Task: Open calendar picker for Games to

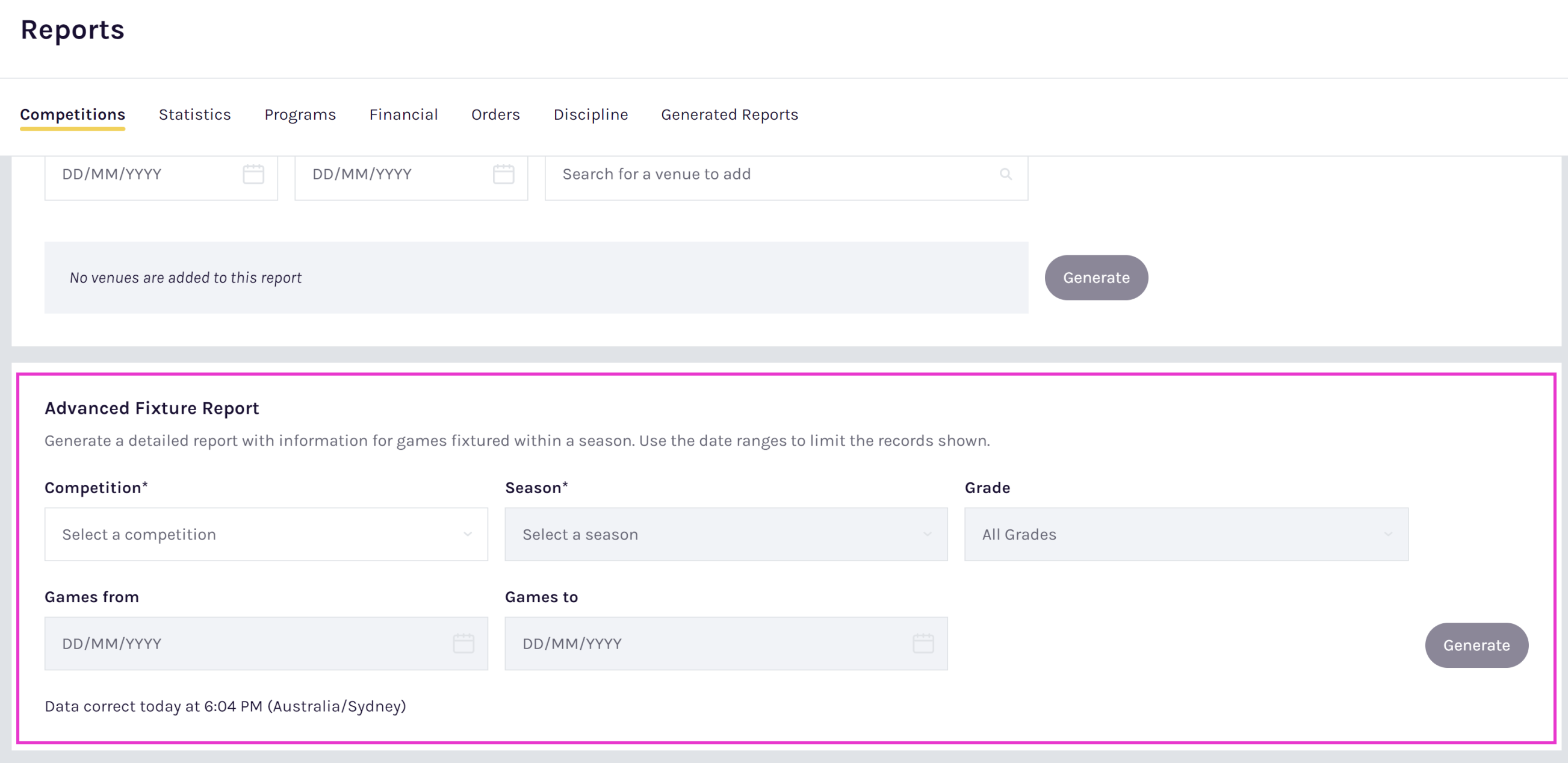Action: coord(923,644)
